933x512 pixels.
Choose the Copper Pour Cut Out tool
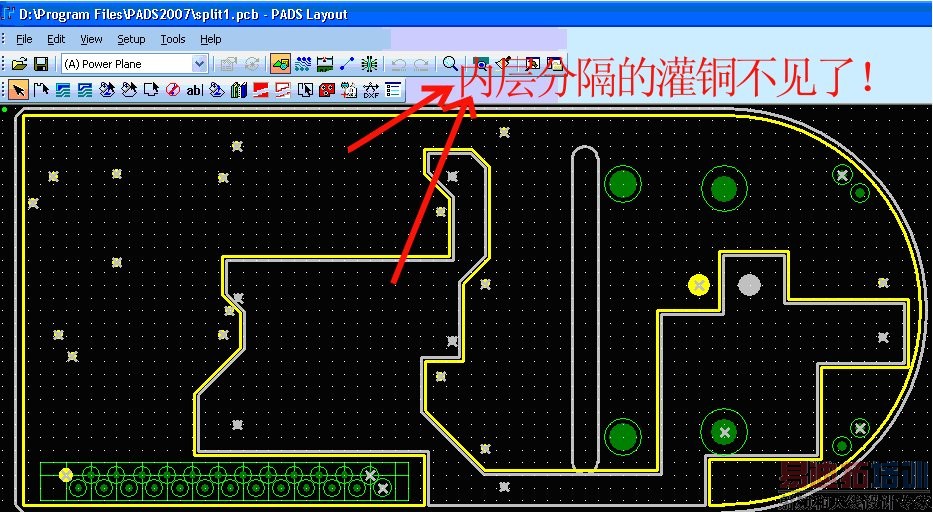[x=129, y=90]
